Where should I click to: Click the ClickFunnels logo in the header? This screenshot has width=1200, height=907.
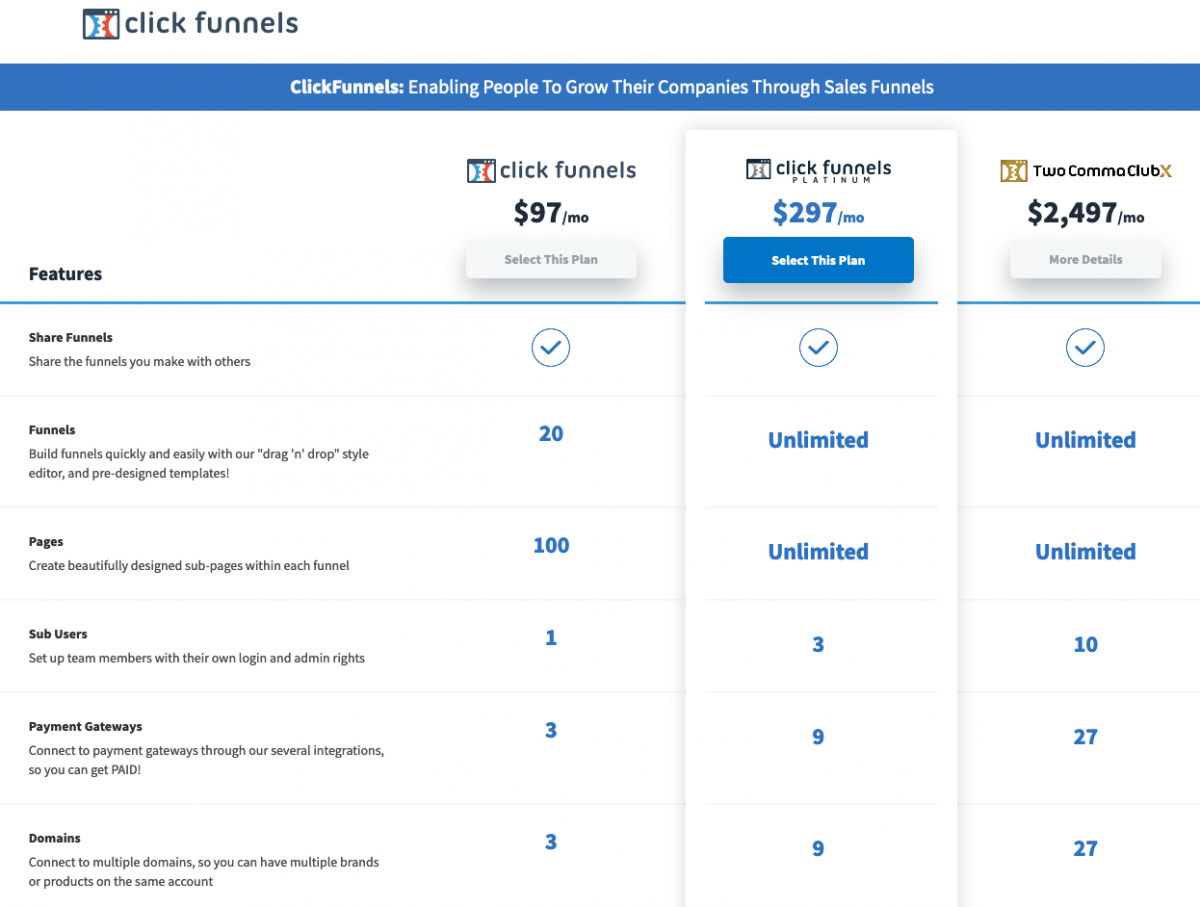coord(190,24)
